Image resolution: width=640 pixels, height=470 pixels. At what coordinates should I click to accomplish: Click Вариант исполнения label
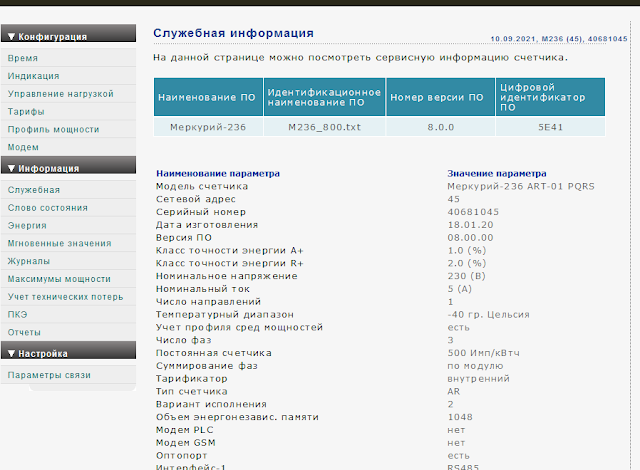(211, 404)
